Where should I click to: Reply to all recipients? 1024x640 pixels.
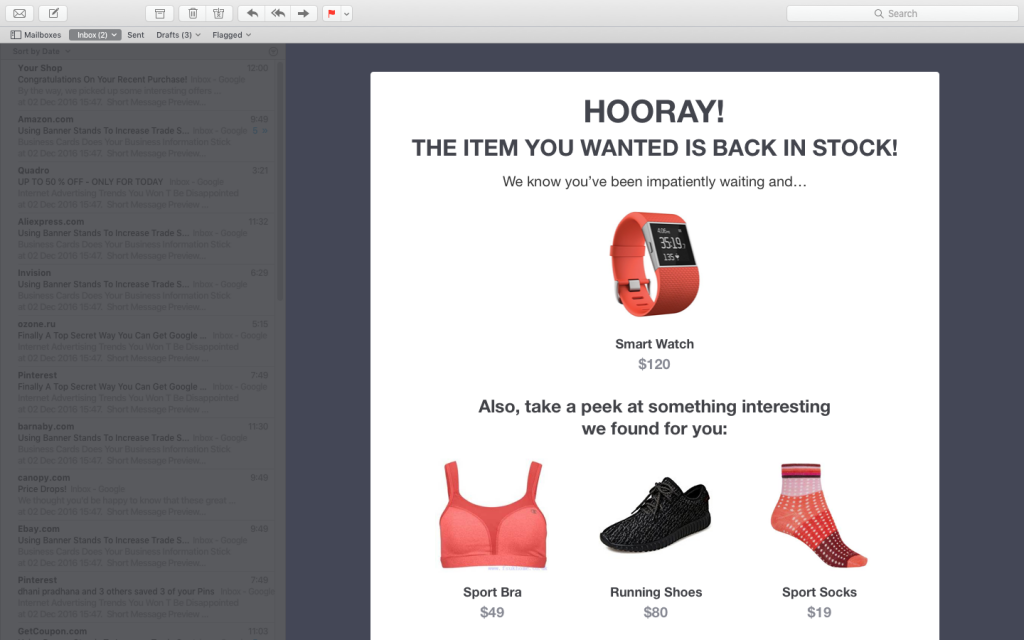tap(278, 13)
